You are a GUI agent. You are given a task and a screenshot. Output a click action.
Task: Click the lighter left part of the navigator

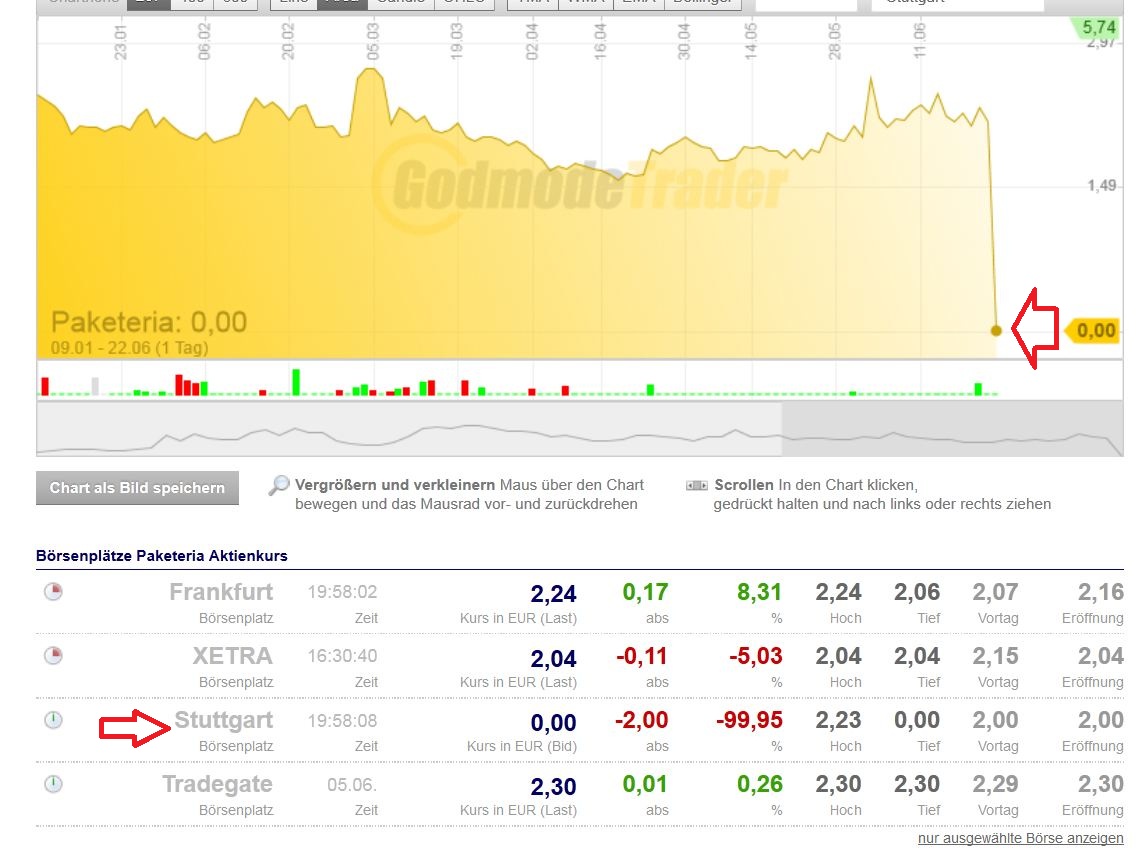(x=409, y=429)
